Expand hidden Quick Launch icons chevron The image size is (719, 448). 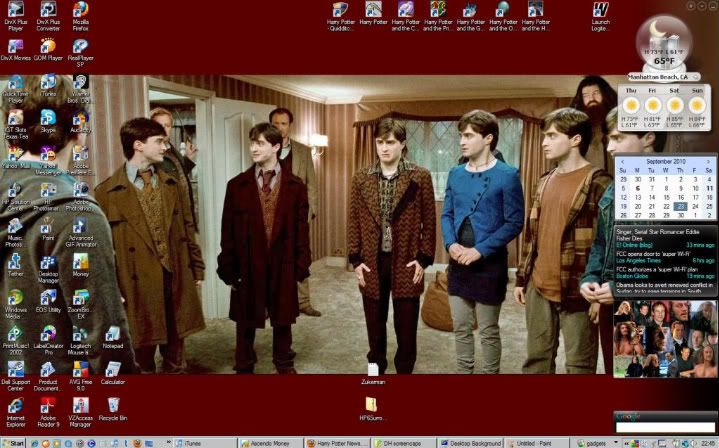(x=169, y=443)
